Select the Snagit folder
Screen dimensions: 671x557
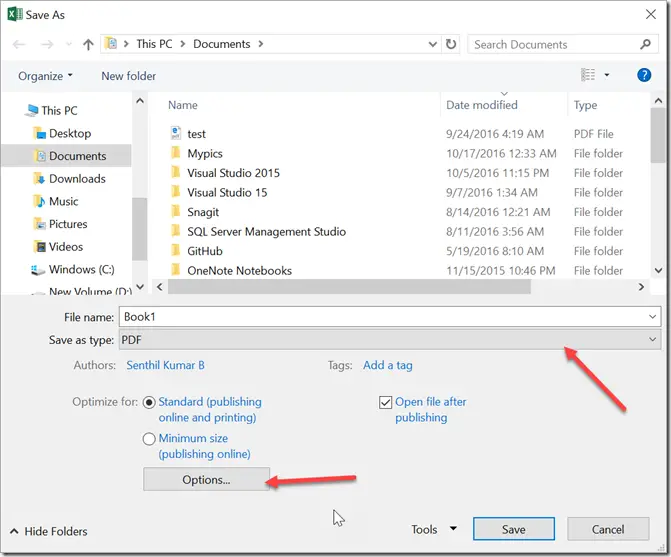coord(203,212)
